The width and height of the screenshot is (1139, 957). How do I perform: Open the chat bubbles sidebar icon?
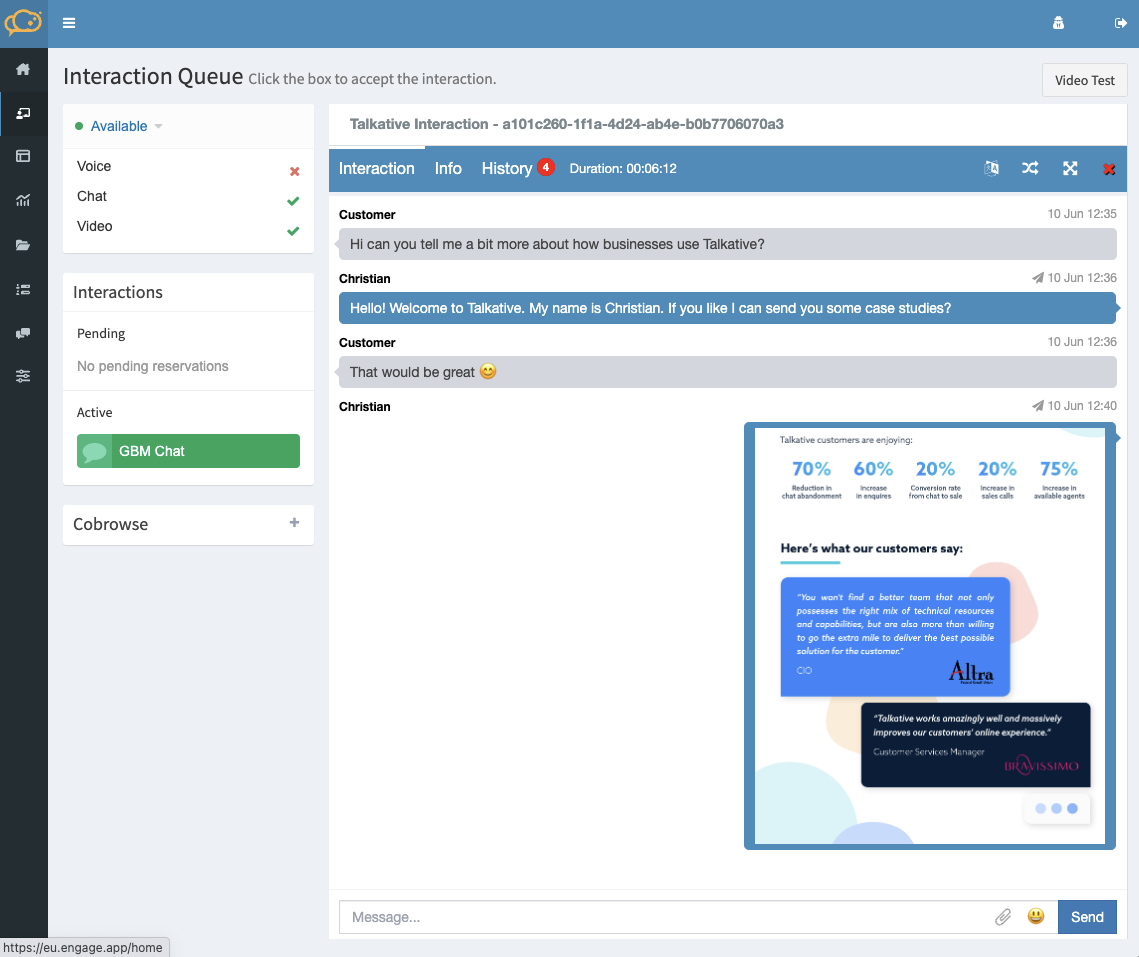pyautogui.click(x=23, y=333)
